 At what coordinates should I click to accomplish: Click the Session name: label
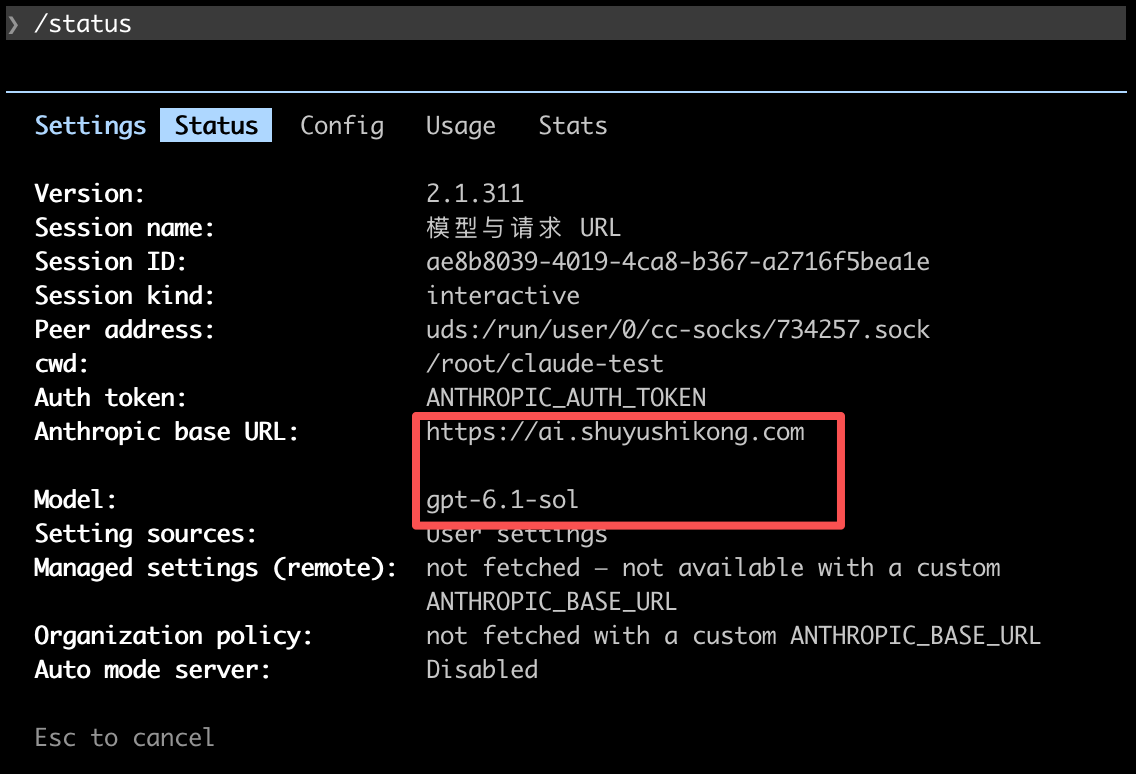tap(125, 228)
